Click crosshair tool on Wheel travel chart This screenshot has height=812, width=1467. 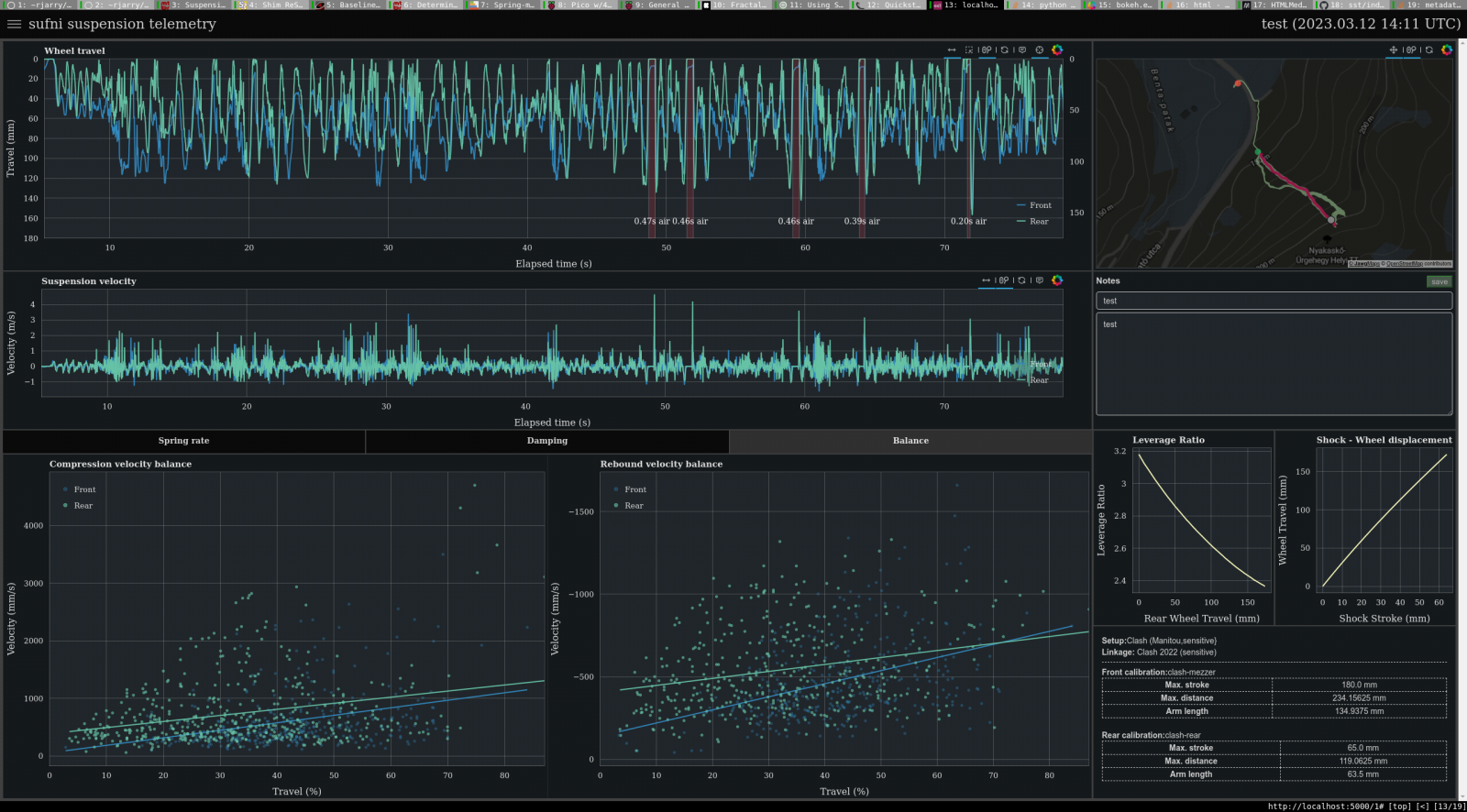[1040, 50]
